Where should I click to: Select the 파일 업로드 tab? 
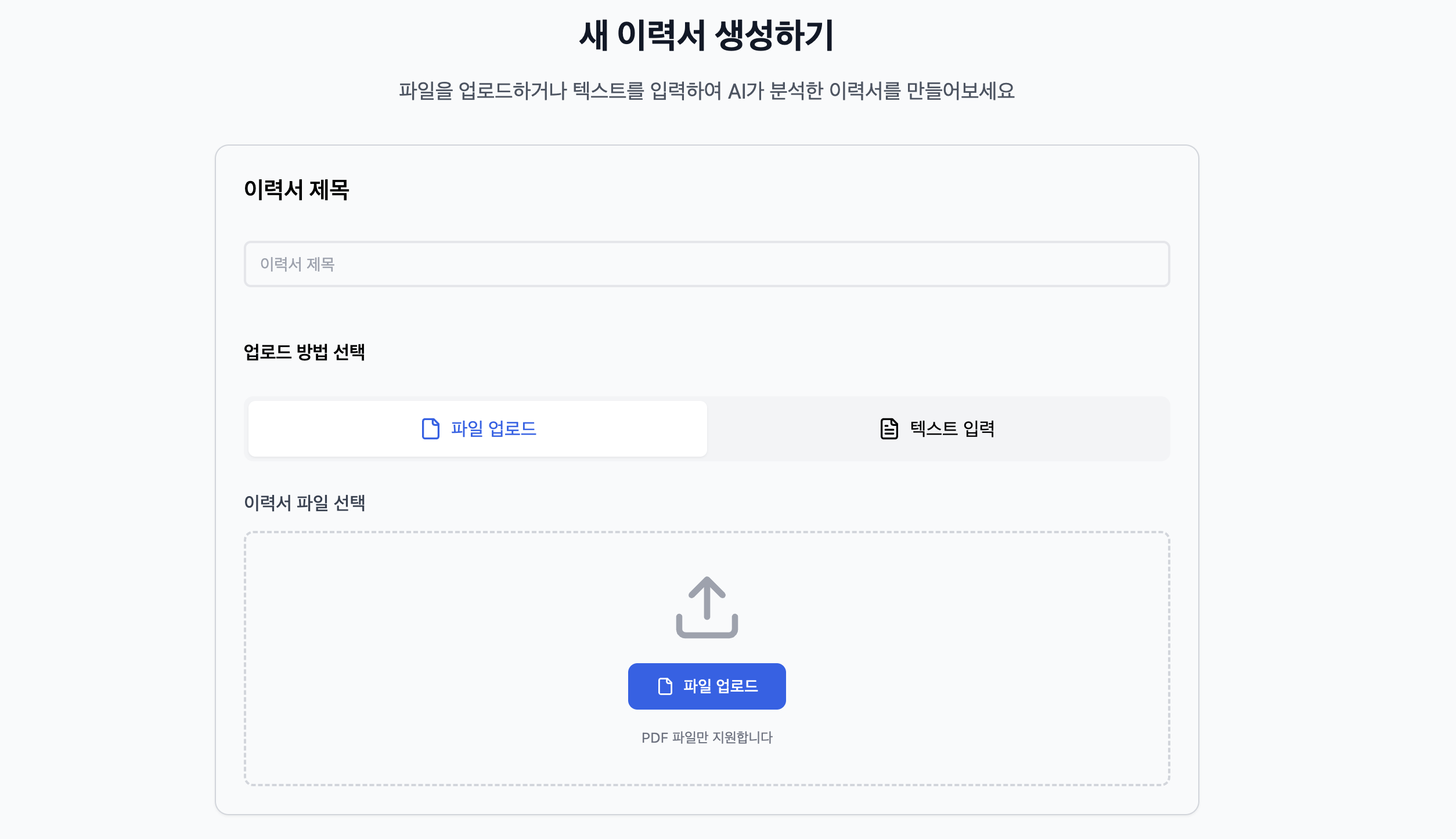point(477,429)
